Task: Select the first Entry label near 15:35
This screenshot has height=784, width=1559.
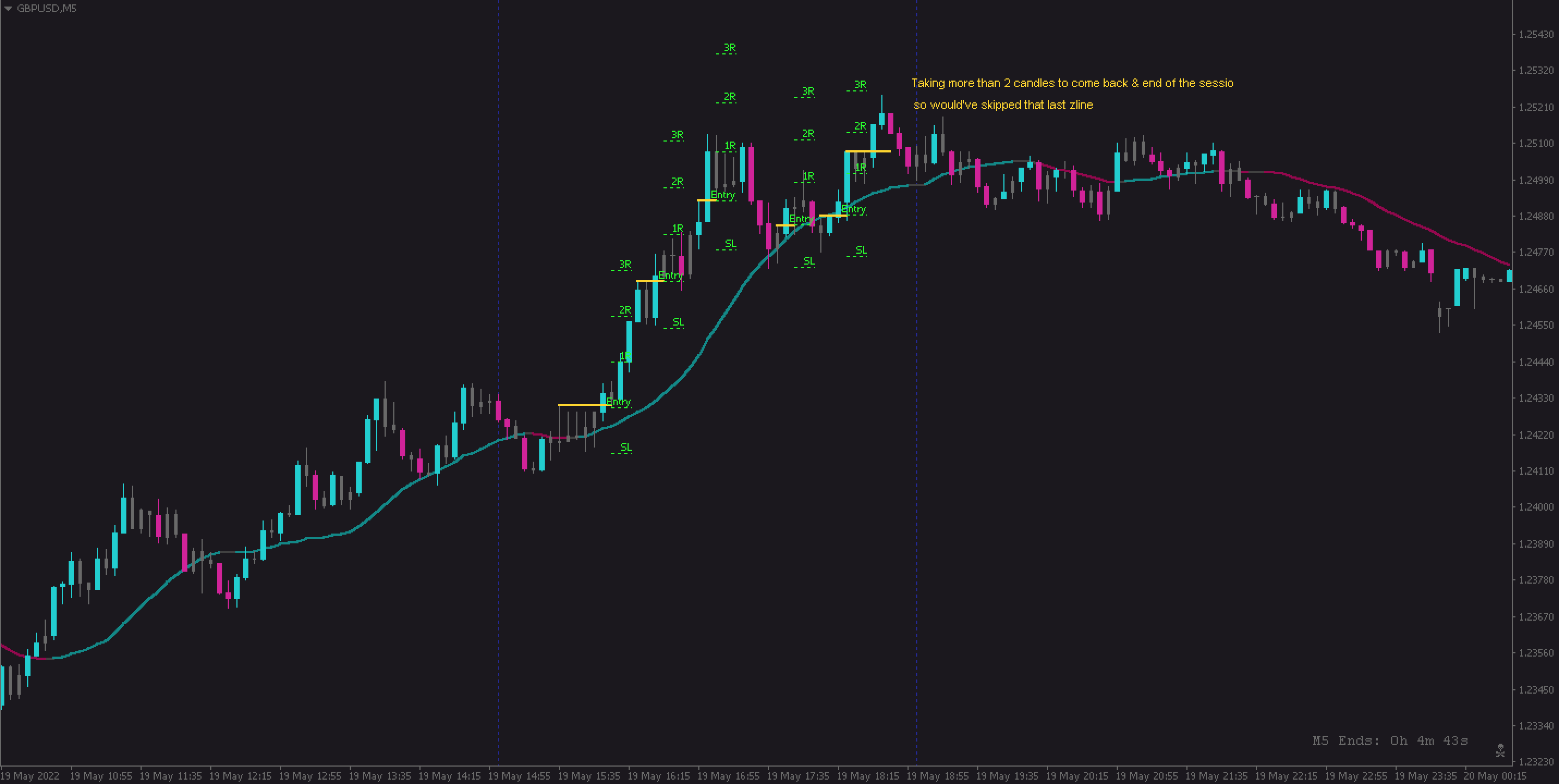Action: (x=618, y=402)
